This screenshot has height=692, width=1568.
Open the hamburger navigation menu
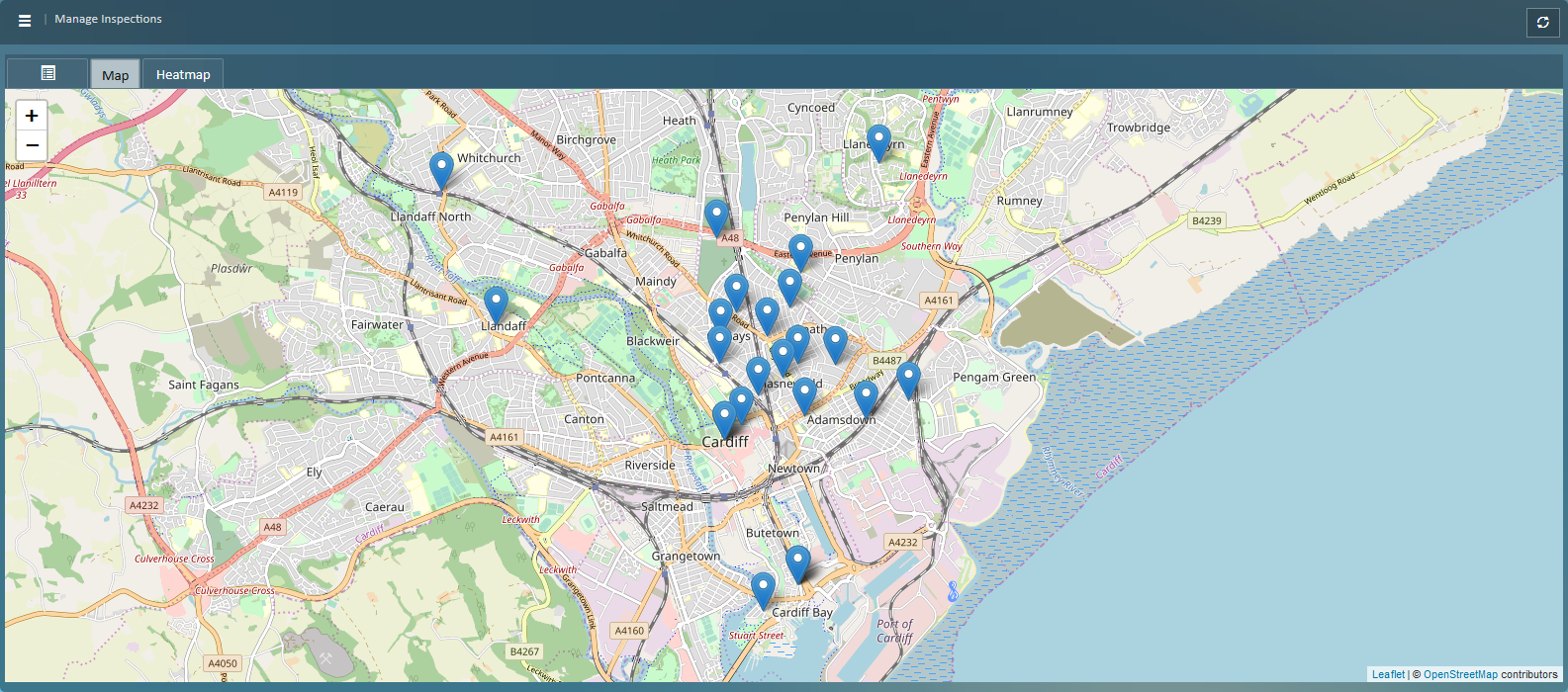tap(25, 20)
